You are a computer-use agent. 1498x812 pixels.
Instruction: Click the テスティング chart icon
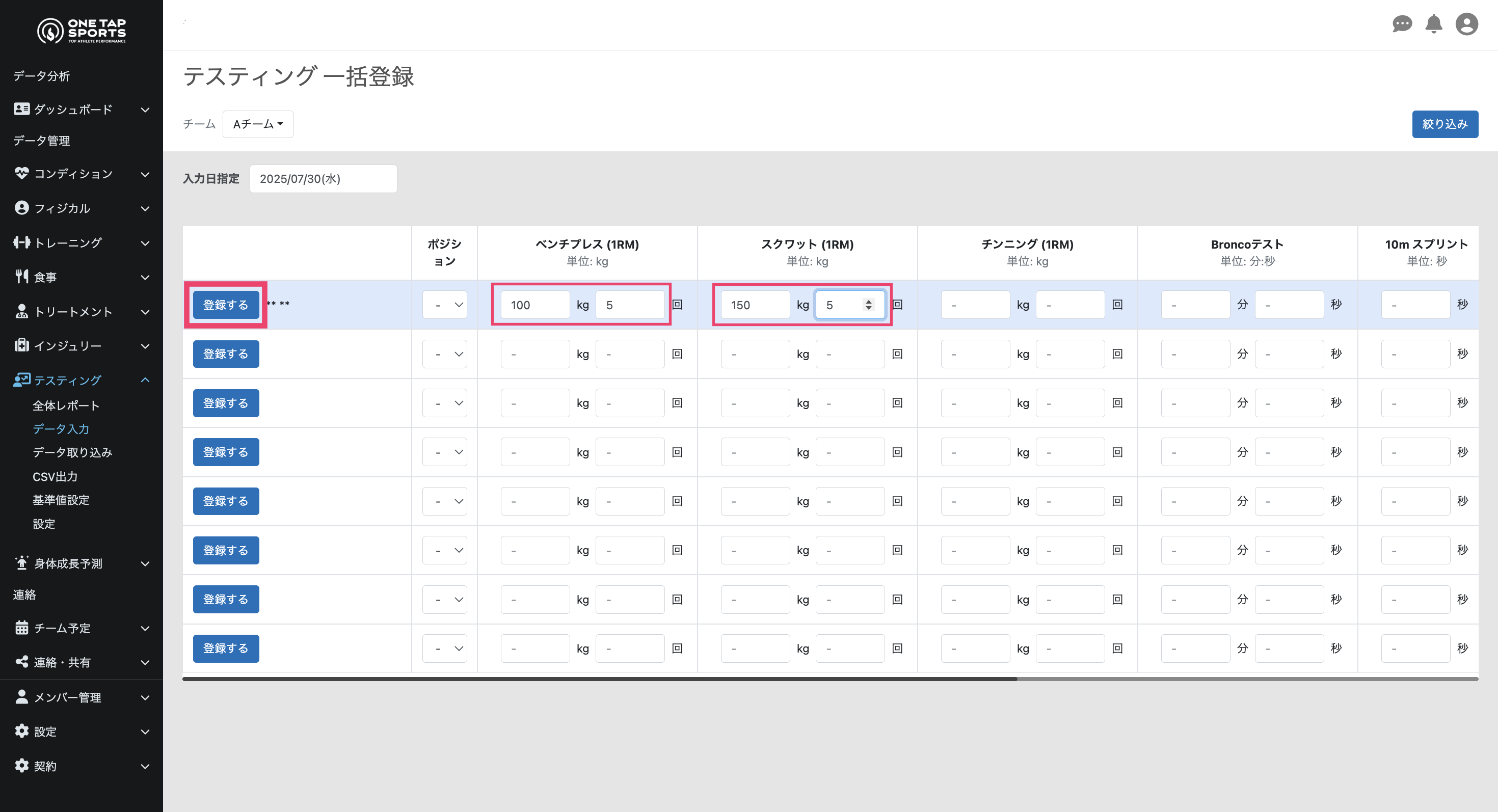click(21, 380)
